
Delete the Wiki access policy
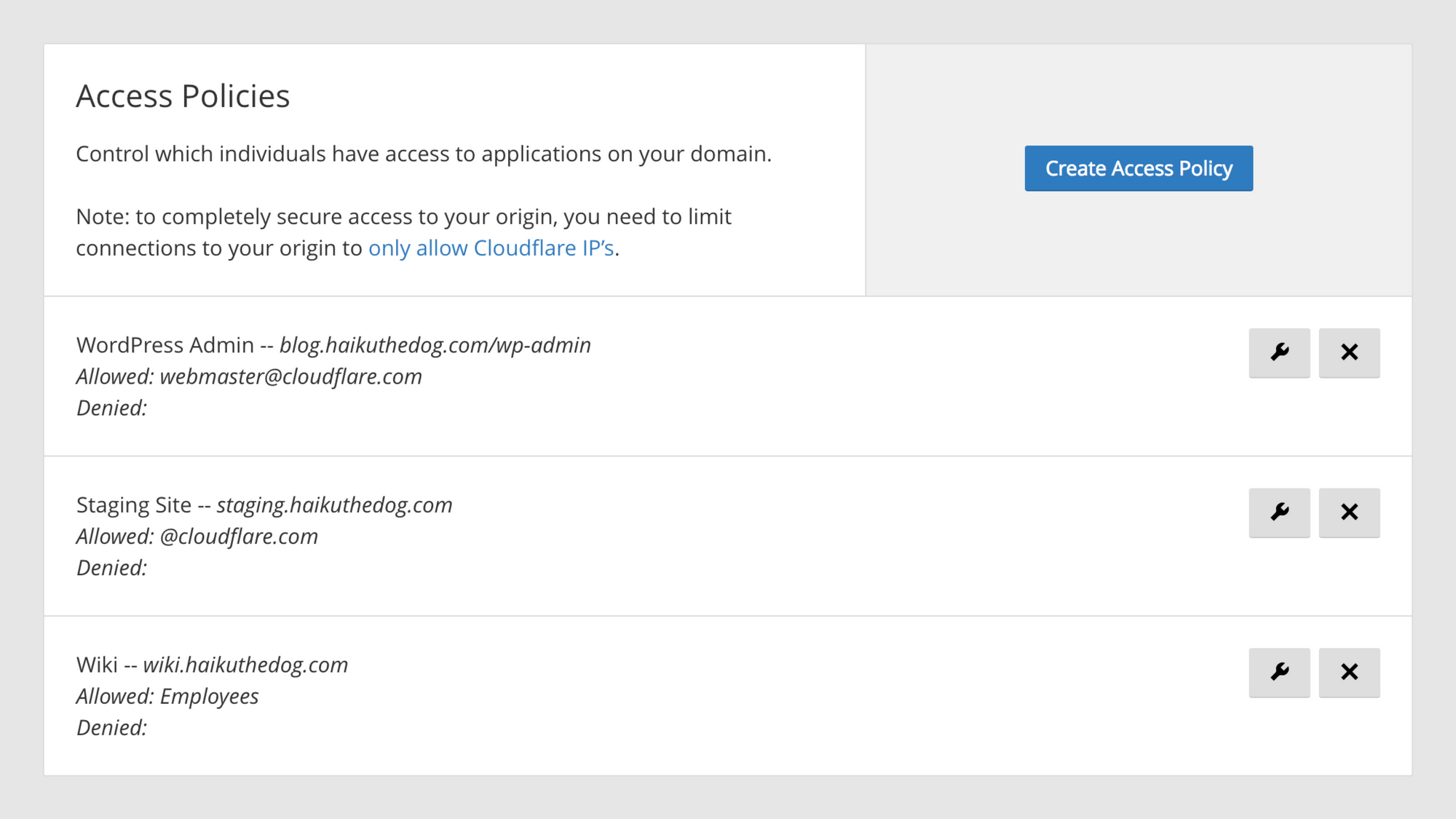tap(1349, 673)
